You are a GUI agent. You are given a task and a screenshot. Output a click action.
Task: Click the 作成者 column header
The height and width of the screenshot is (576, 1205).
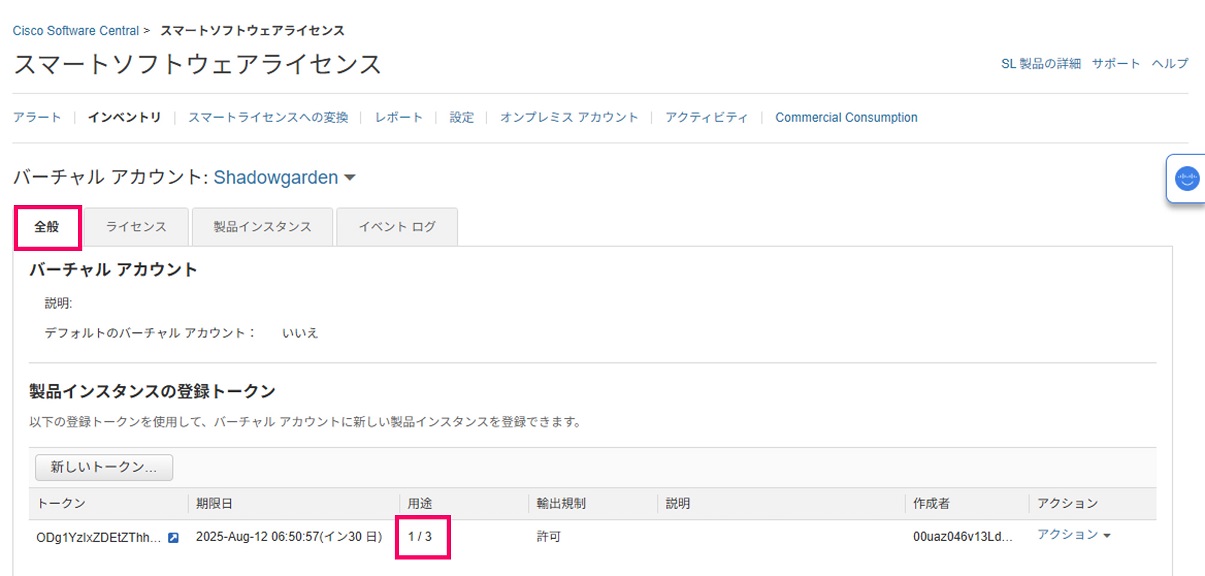click(931, 503)
